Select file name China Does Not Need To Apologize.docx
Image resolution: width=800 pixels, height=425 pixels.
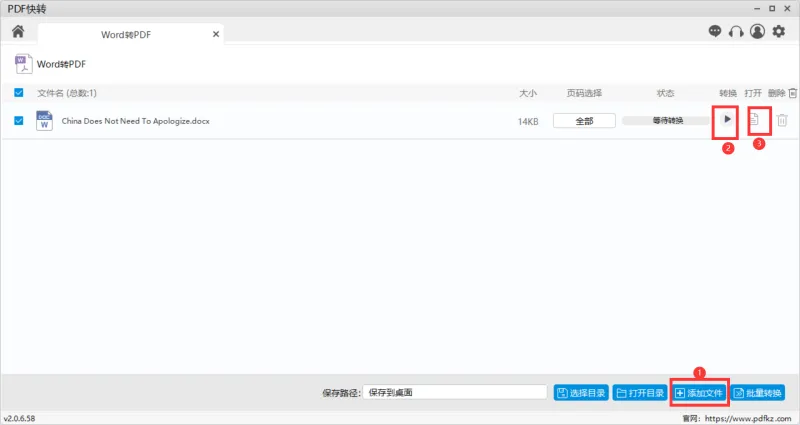[136, 121]
